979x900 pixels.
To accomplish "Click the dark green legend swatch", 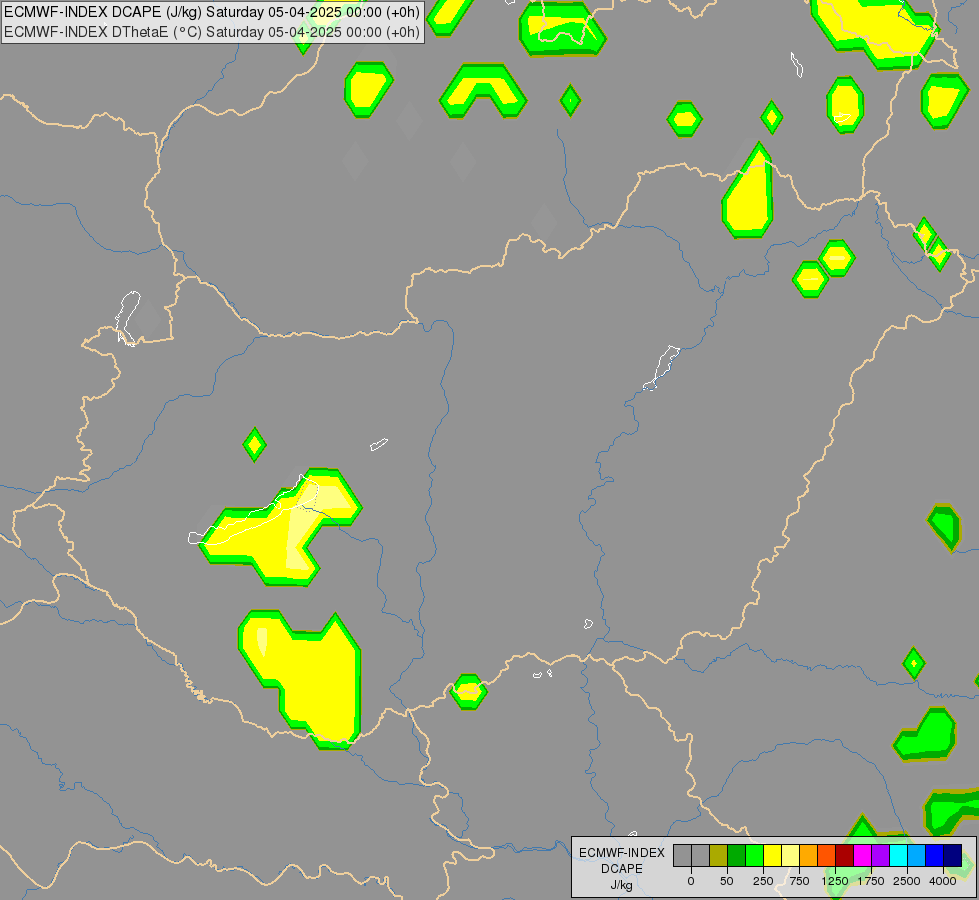I will [737, 855].
